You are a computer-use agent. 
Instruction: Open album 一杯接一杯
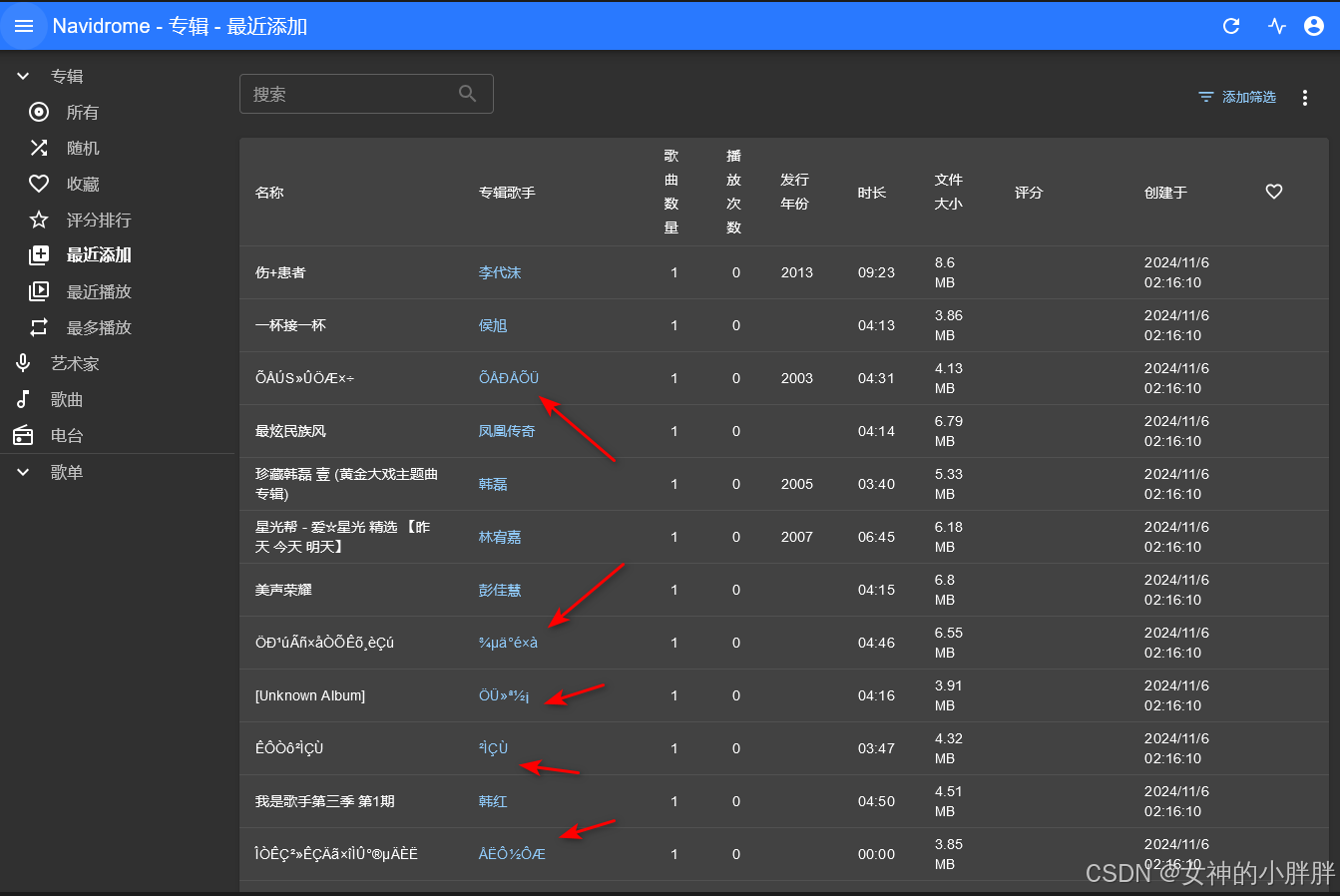tap(290, 325)
